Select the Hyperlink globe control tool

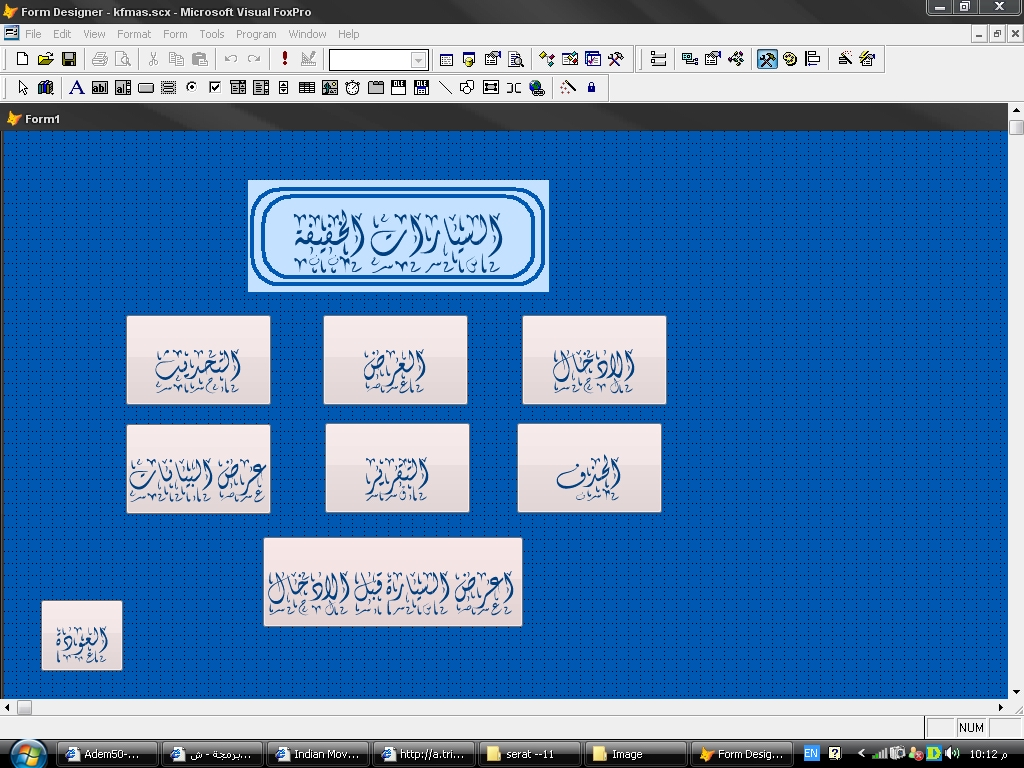(537, 88)
